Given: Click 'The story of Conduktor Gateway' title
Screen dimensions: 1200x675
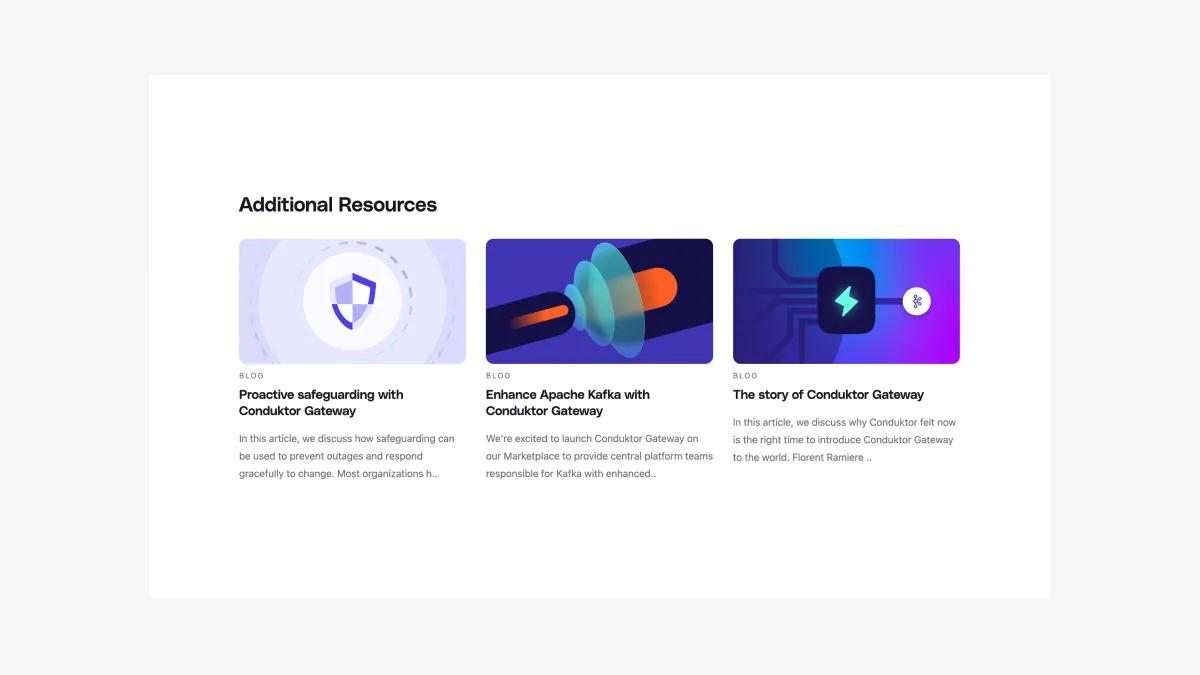Looking at the screenshot, I should pos(828,395).
